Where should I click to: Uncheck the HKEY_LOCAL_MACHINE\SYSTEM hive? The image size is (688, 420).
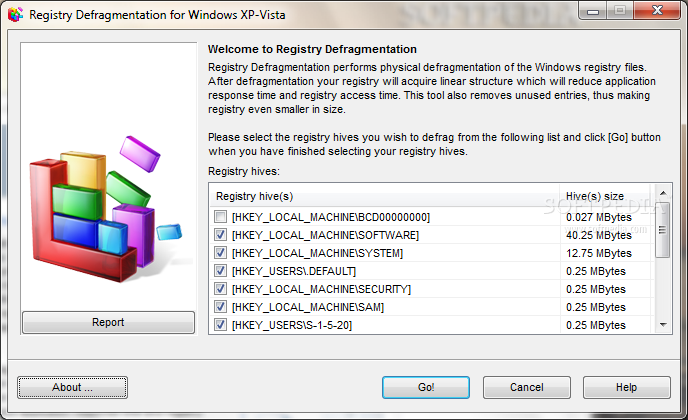(x=220, y=253)
